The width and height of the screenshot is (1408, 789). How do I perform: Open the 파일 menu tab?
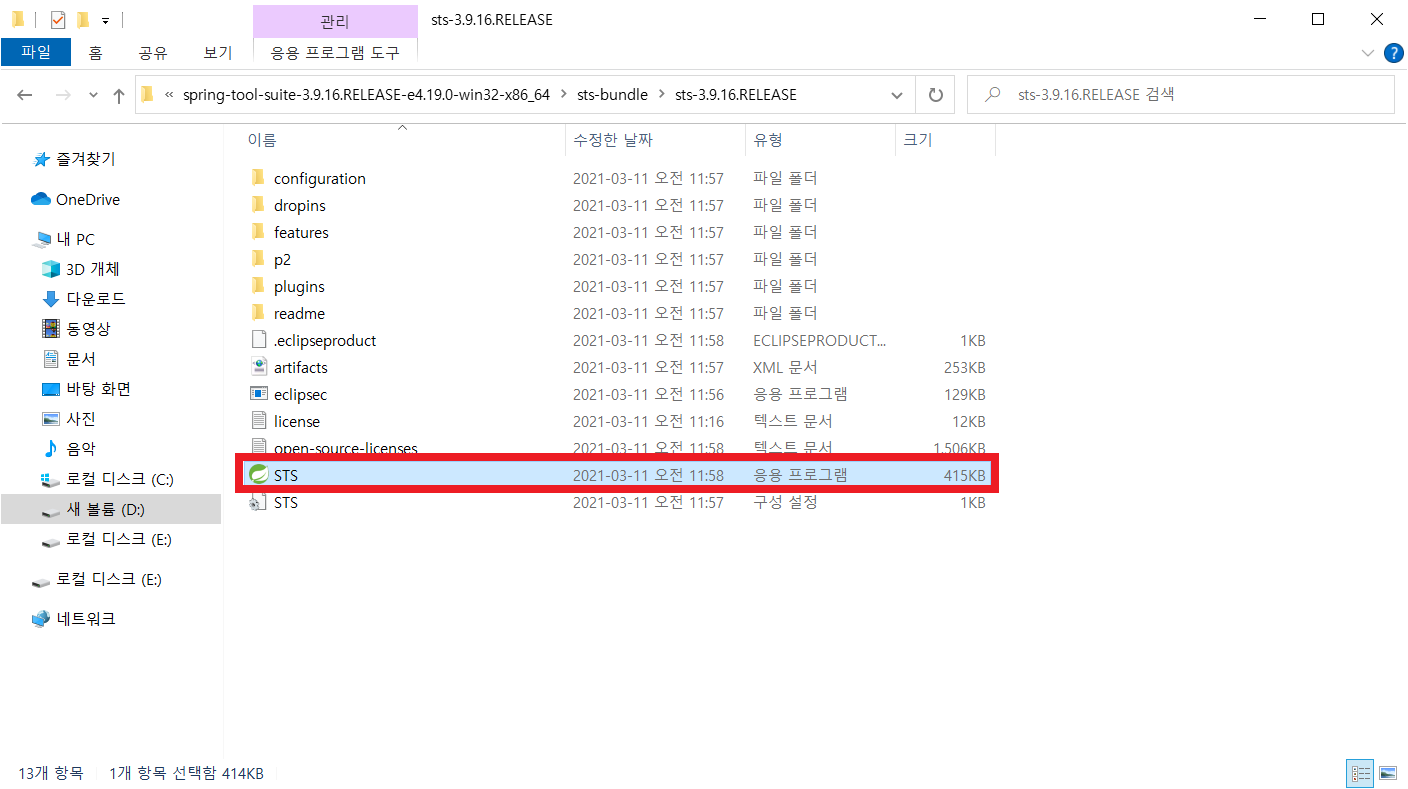[x=36, y=52]
